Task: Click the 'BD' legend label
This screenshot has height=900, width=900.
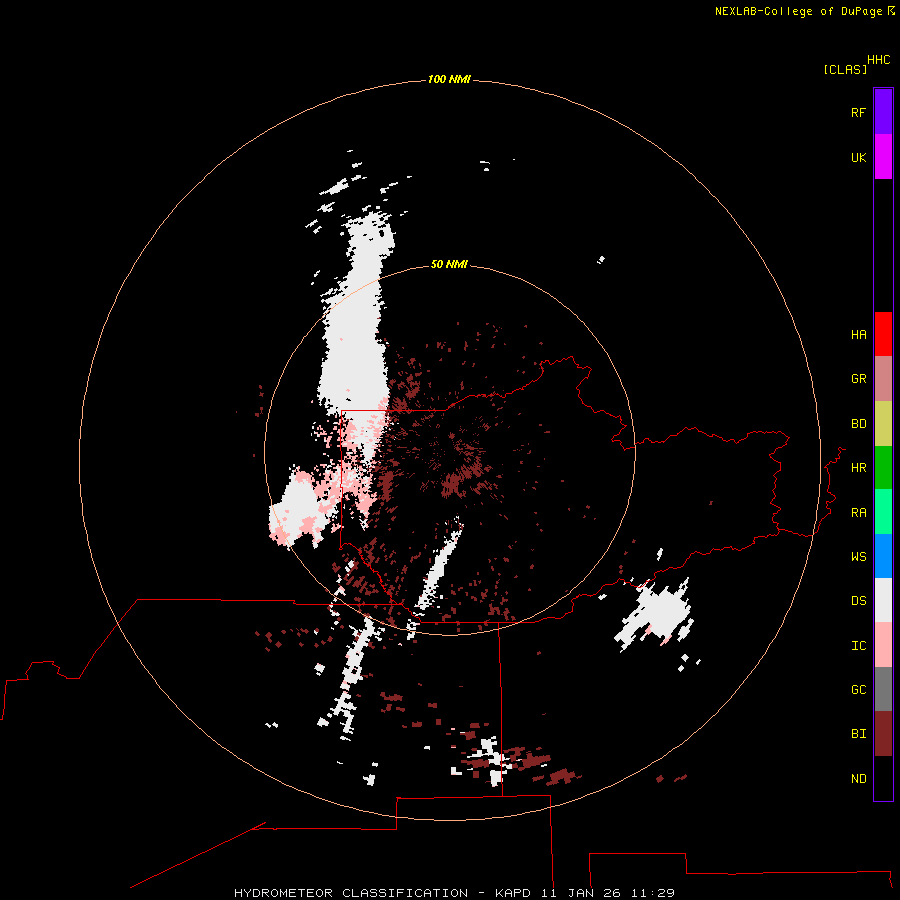Action: point(858,424)
